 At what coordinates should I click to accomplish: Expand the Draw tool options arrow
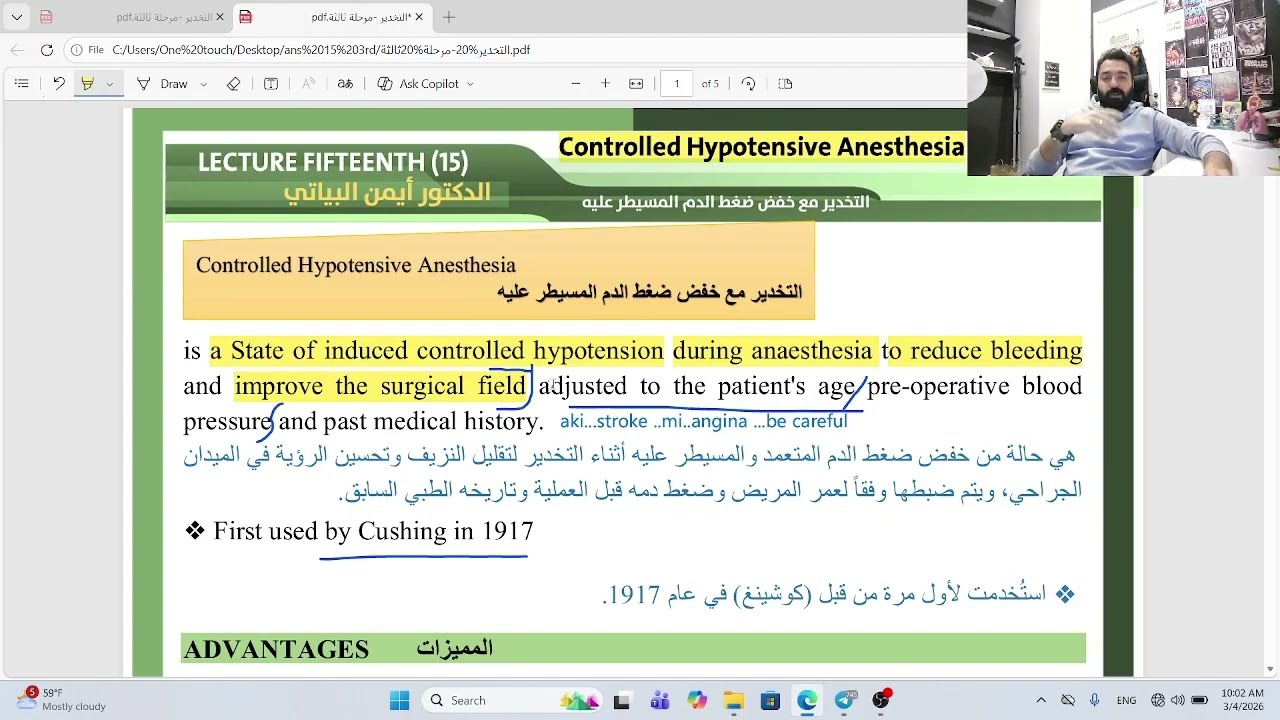point(203,84)
